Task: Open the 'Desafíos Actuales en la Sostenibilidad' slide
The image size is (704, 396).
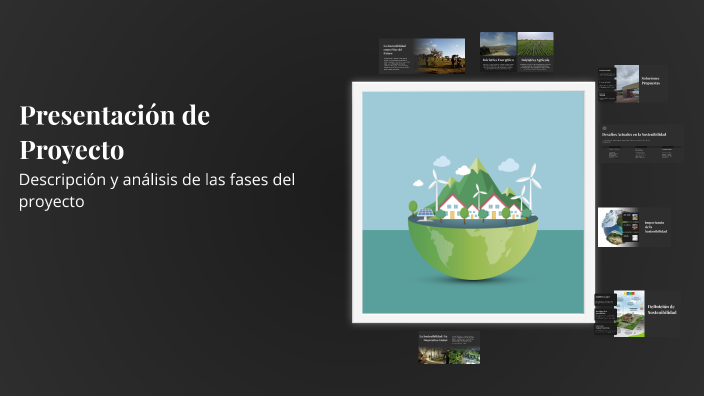Action: pos(642,144)
